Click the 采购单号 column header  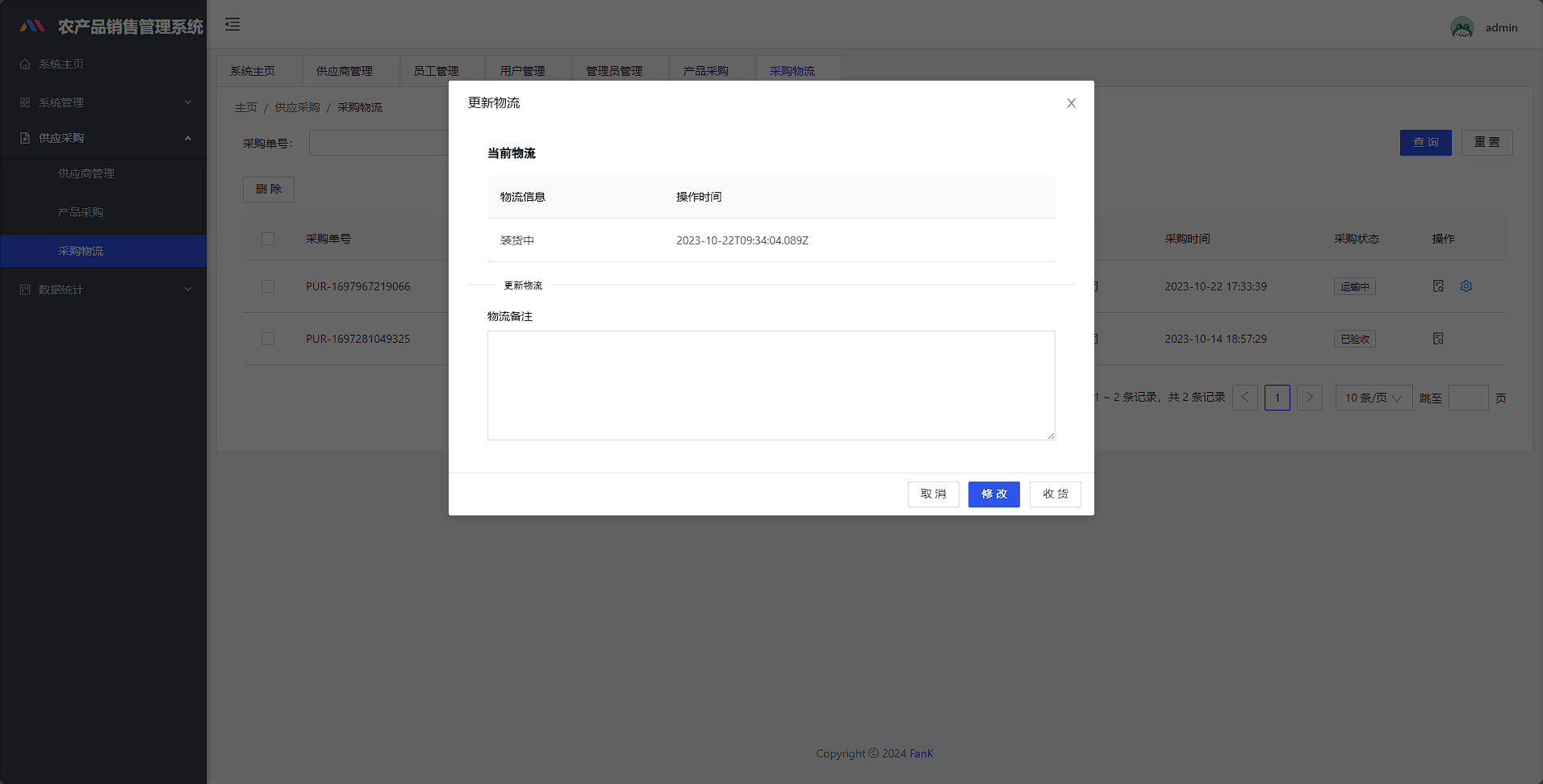coord(328,239)
